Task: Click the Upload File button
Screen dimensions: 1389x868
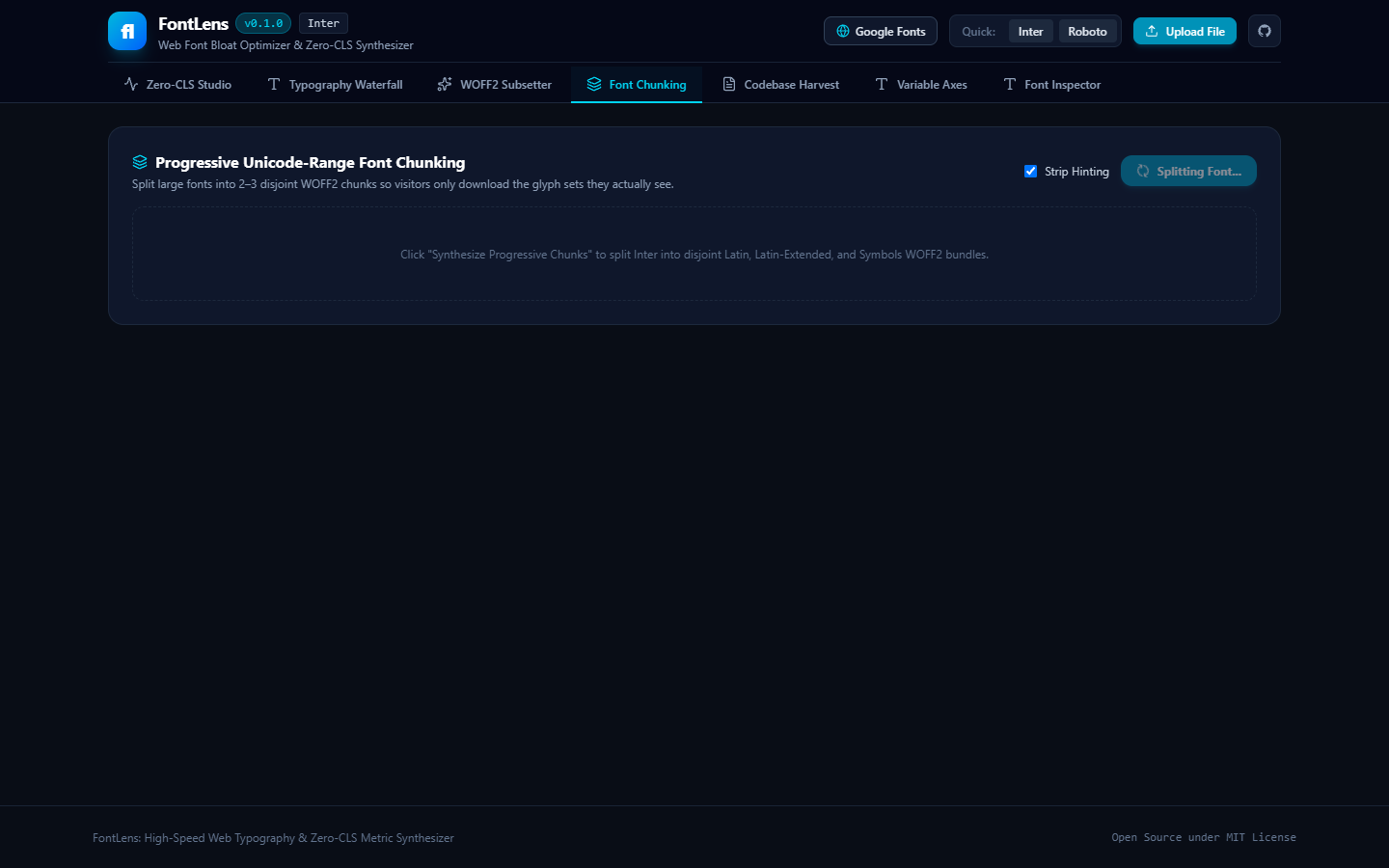Action: pos(1185,31)
